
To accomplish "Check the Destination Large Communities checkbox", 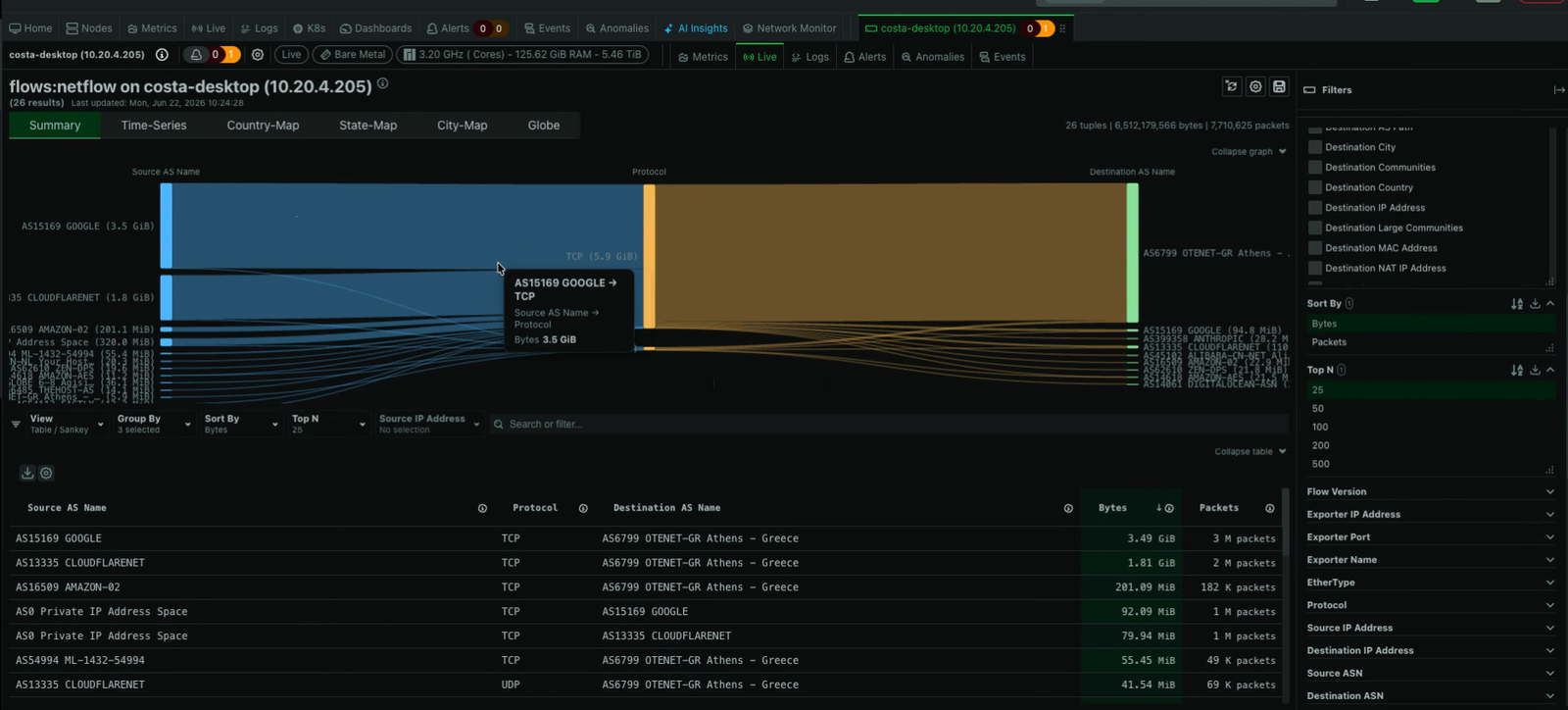I will 1315,228.
